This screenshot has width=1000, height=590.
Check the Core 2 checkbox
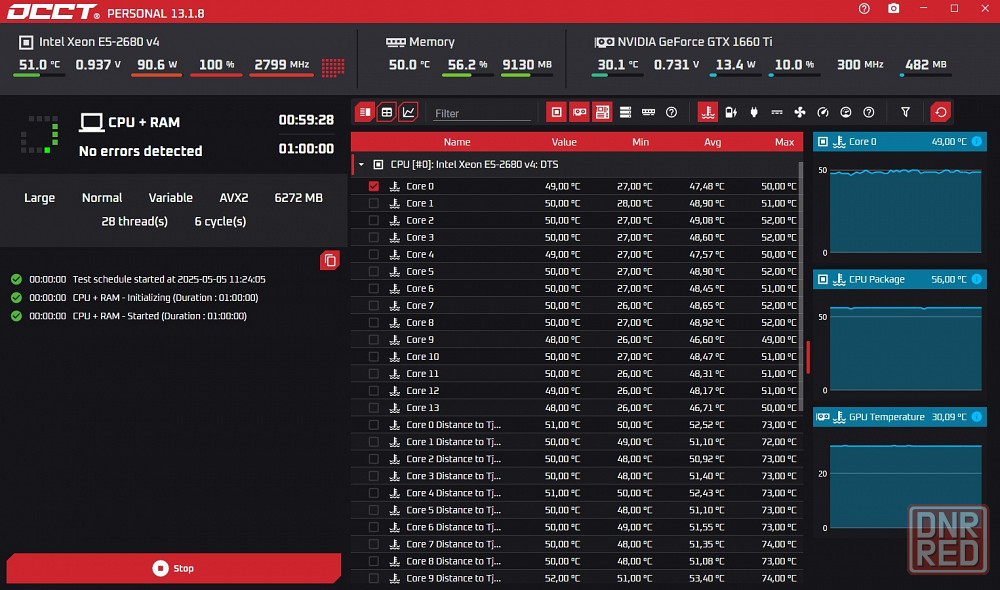coord(374,220)
